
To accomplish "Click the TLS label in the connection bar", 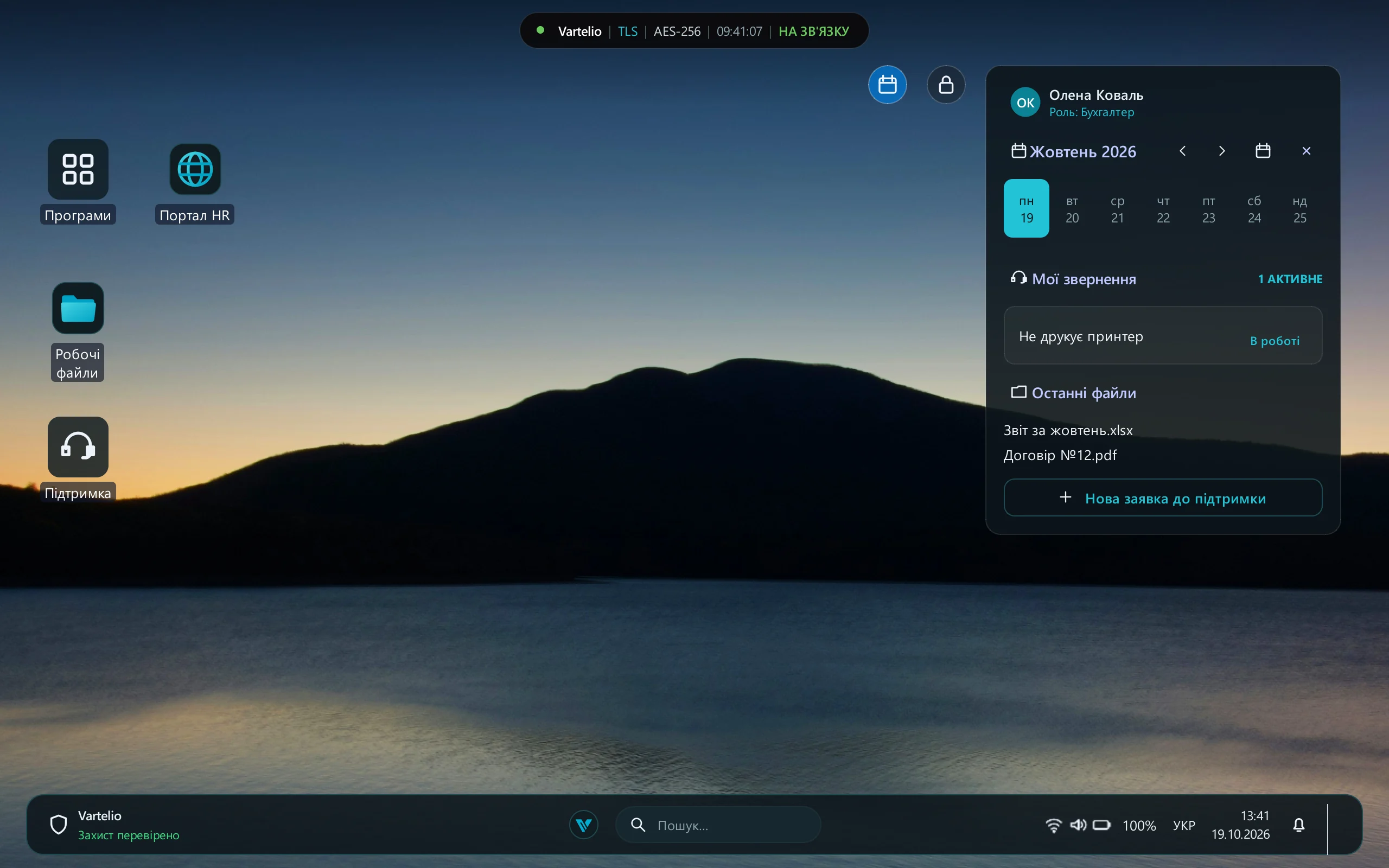I will pyautogui.click(x=627, y=31).
